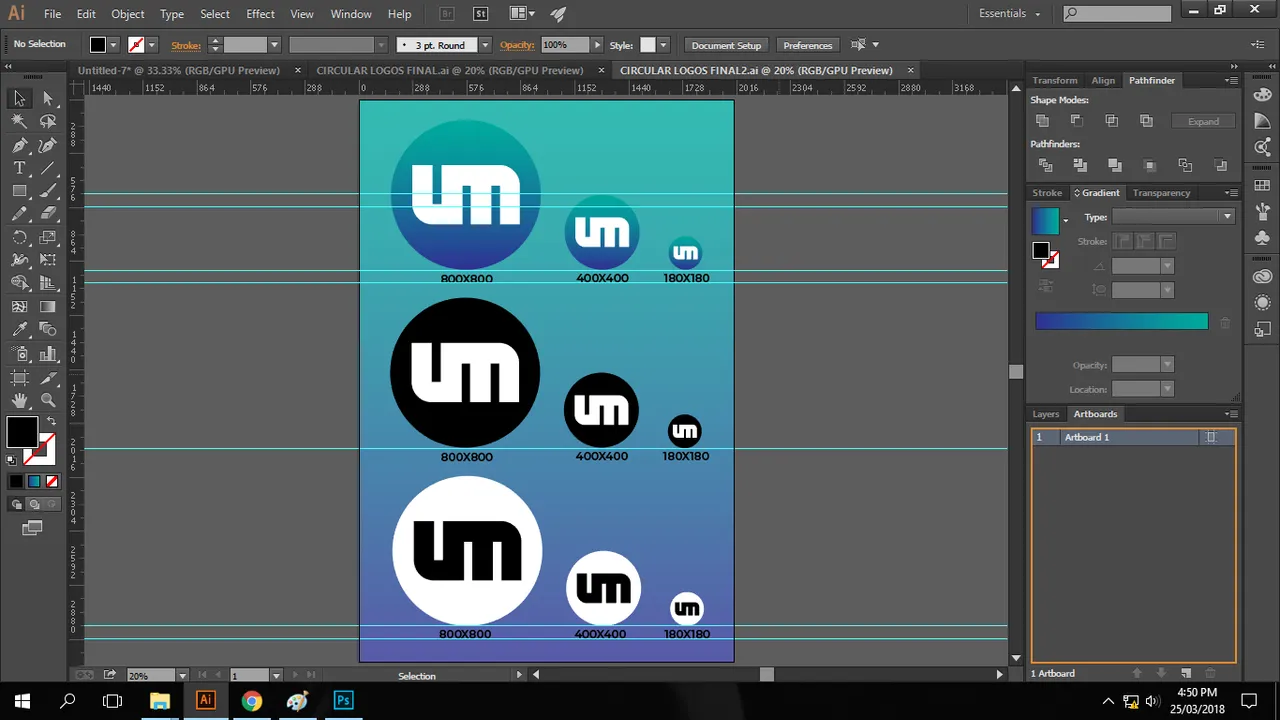The image size is (1280, 720).
Task: Click the large black Fill swatch in toolbox
Action: pos(22,433)
